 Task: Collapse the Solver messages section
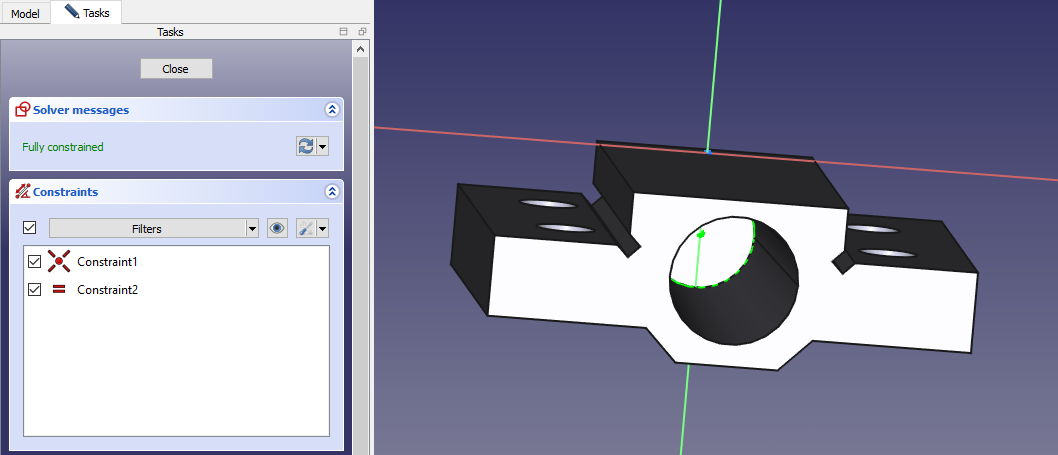pyautogui.click(x=332, y=110)
